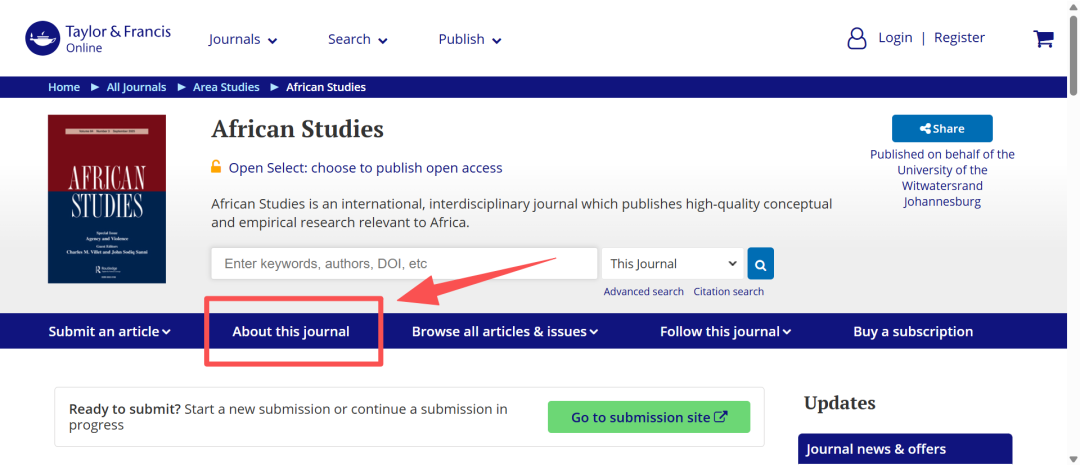This screenshot has width=1080, height=465.
Task: Click the Share button
Action: click(942, 128)
